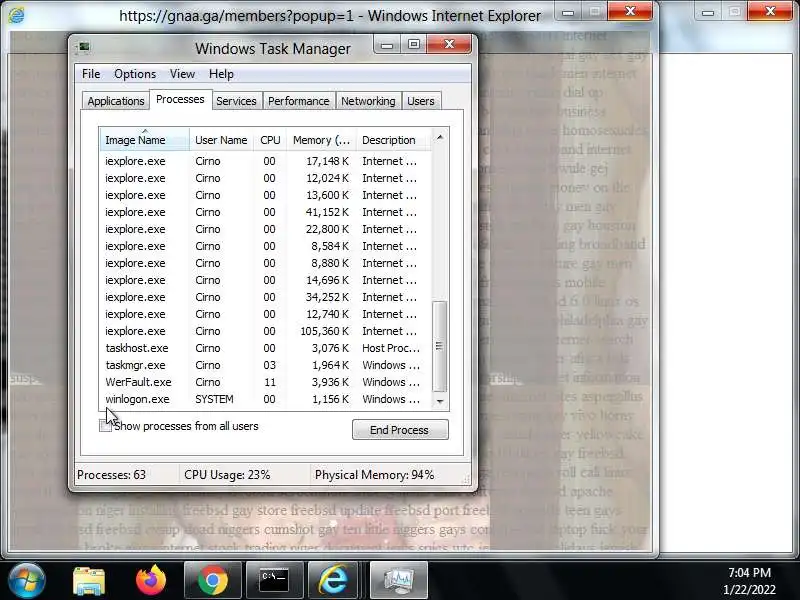Image resolution: width=800 pixels, height=600 pixels.
Task: Minimize the Windows Task Manager window
Action: point(387,44)
